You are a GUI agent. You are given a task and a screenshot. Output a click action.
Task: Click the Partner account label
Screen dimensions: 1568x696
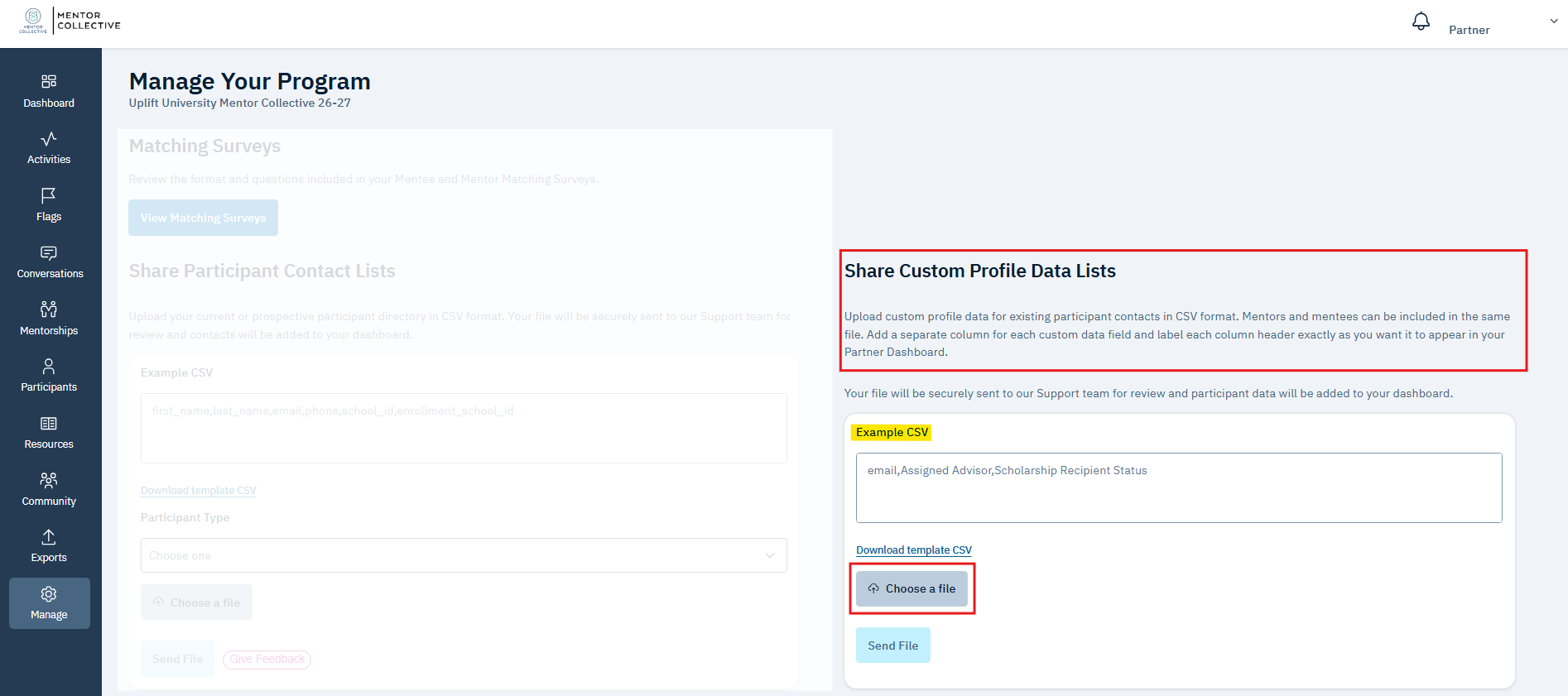[x=1469, y=30]
